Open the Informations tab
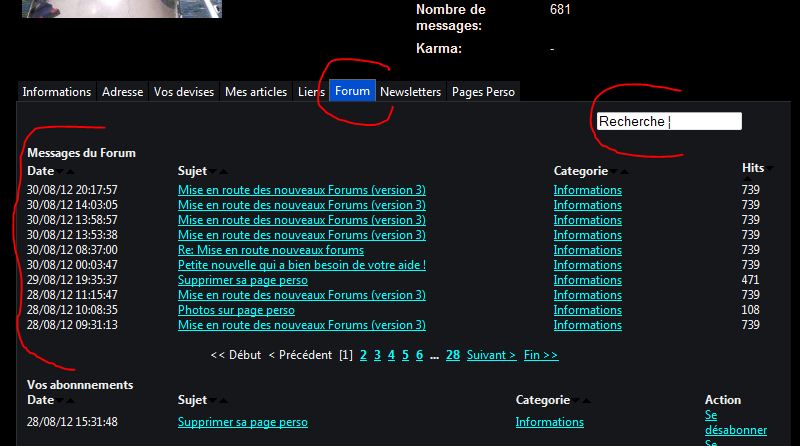The height and width of the screenshot is (446, 800). point(57,92)
